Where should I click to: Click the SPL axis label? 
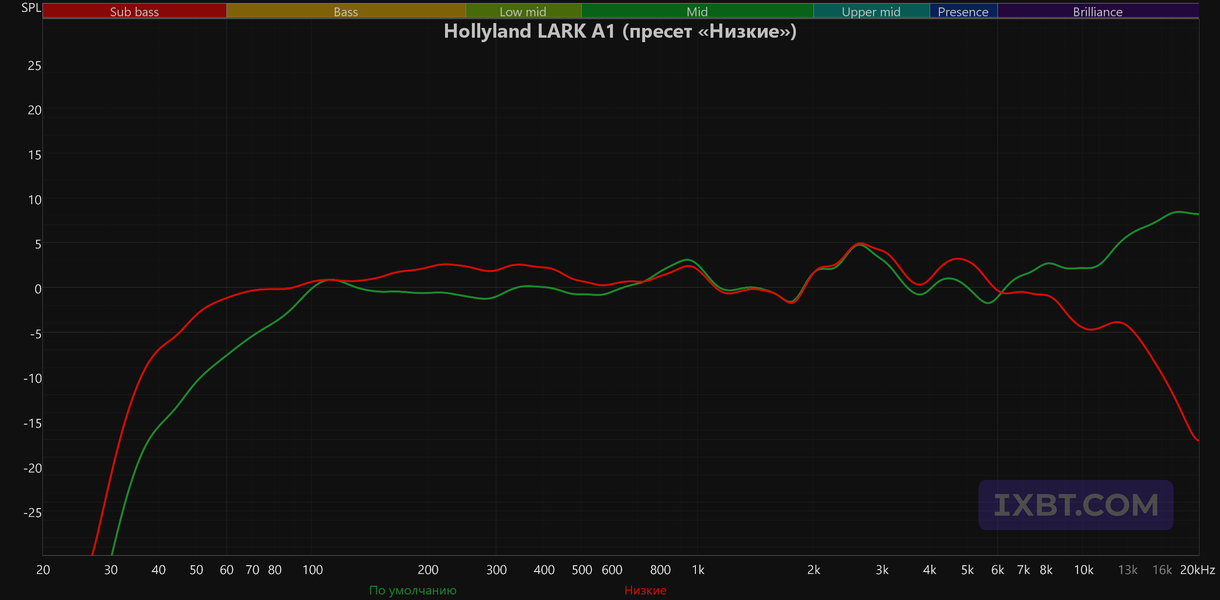coord(31,8)
